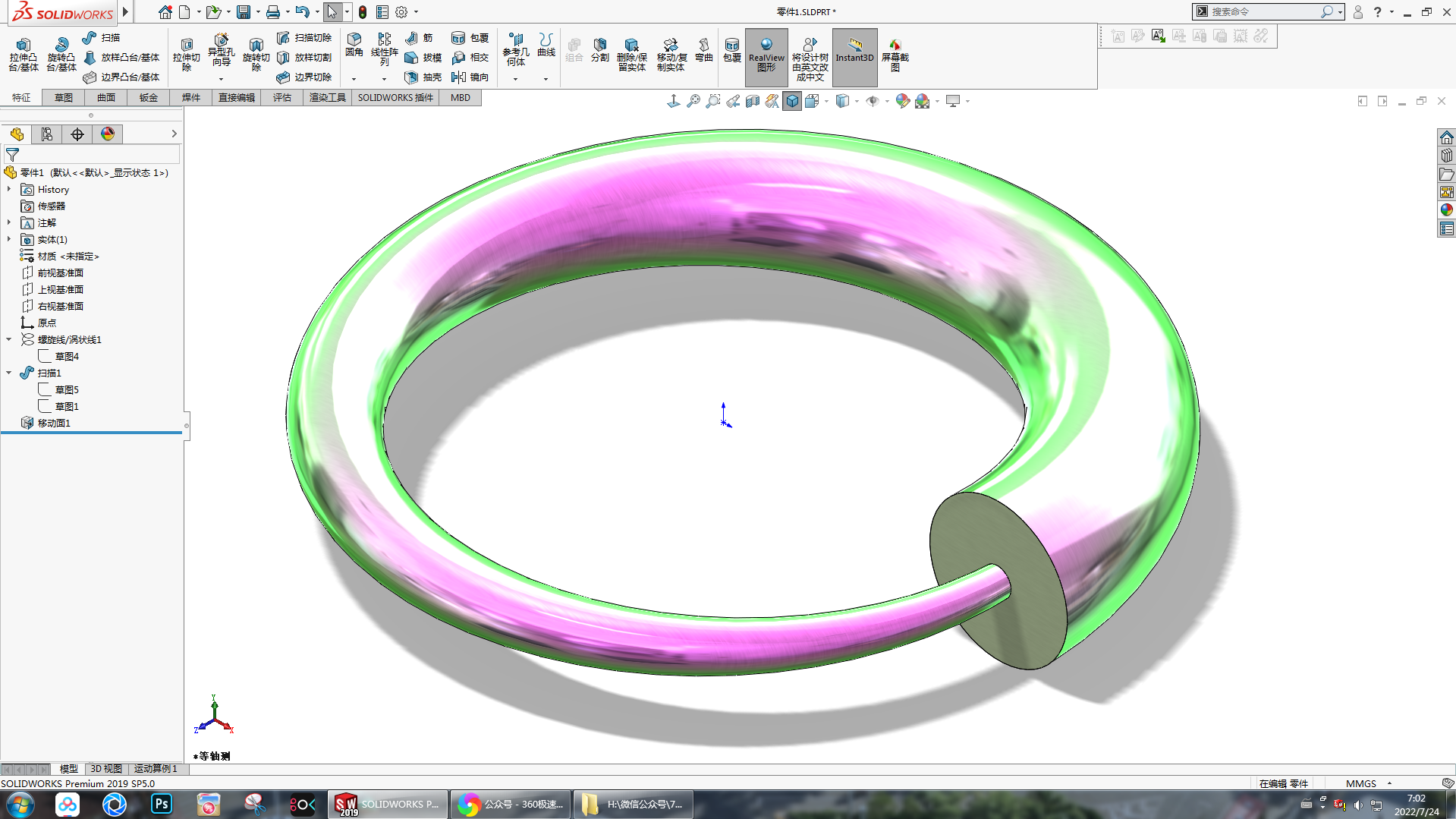Click the 屏幕截图 screen capture button
The height and width of the screenshot is (819, 1456).
895,55
